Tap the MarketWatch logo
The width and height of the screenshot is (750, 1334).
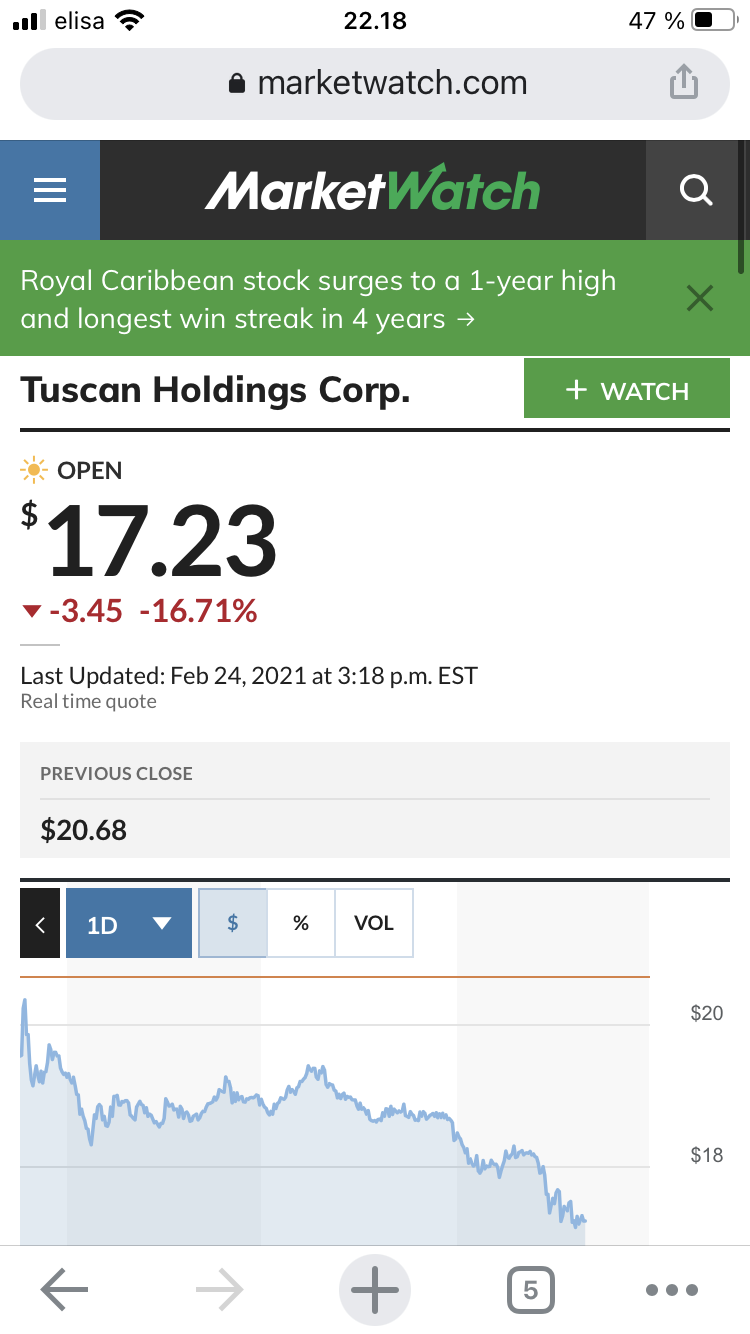click(x=372, y=190)
